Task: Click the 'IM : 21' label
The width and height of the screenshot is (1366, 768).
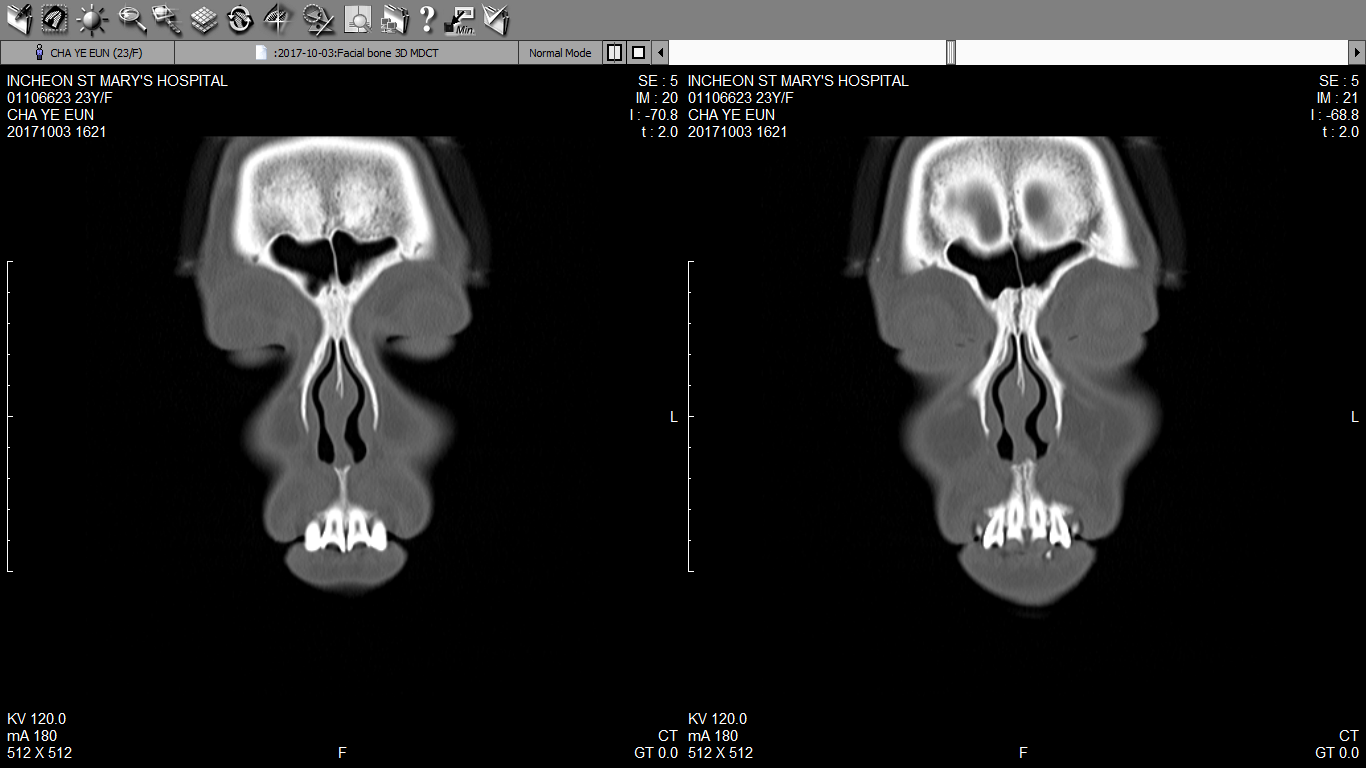Action: point(1338,98)
